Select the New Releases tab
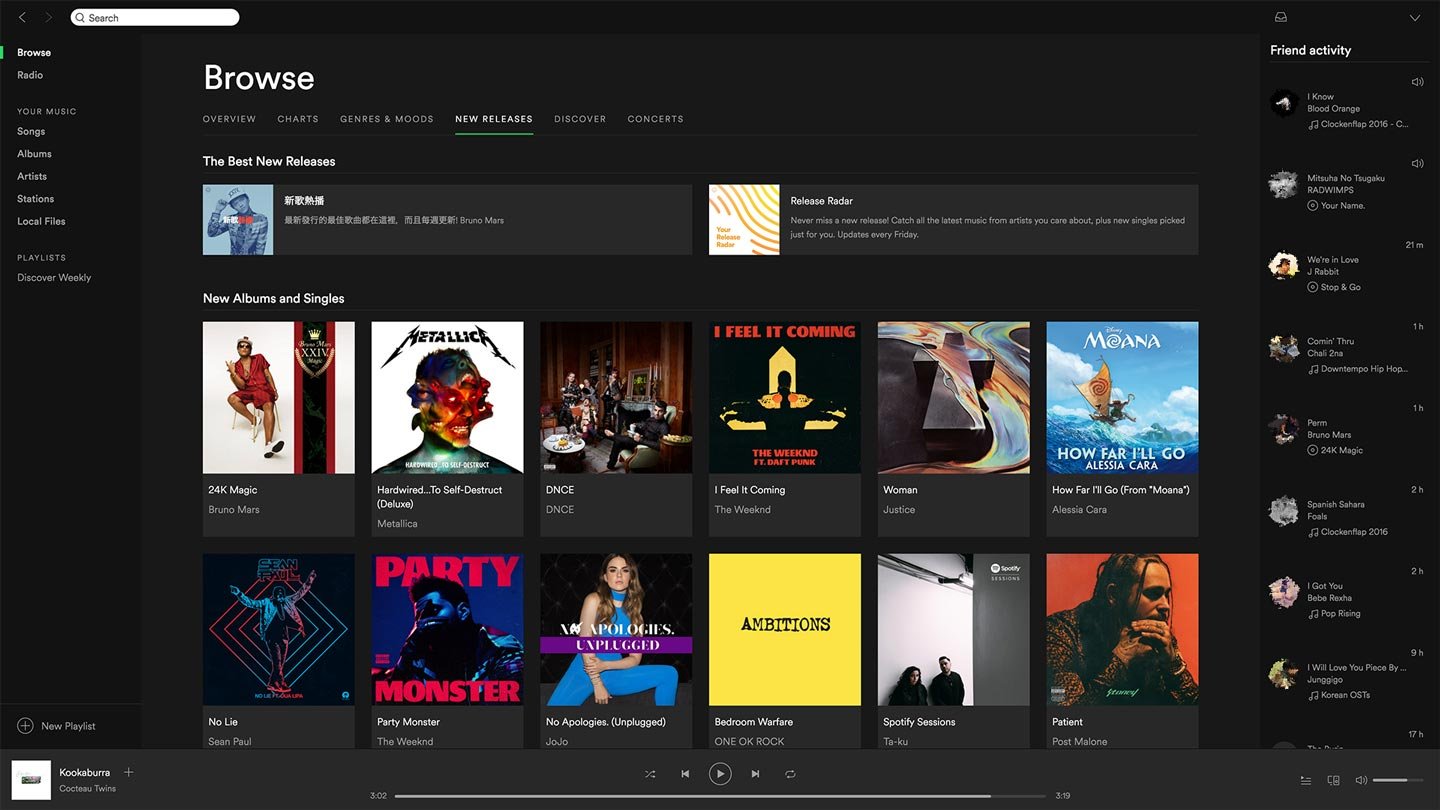1440x810 pixels. click(494, 119)
